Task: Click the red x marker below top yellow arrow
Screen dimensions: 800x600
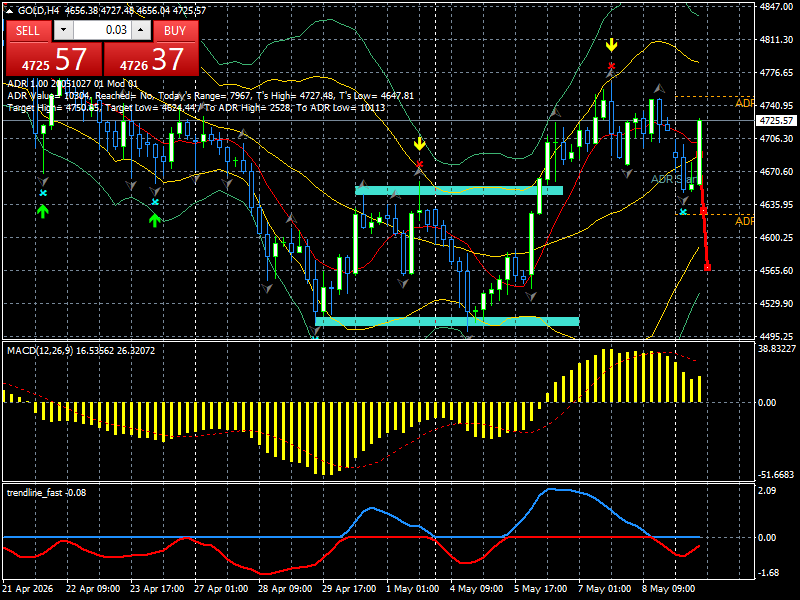Action: [611, 66]
